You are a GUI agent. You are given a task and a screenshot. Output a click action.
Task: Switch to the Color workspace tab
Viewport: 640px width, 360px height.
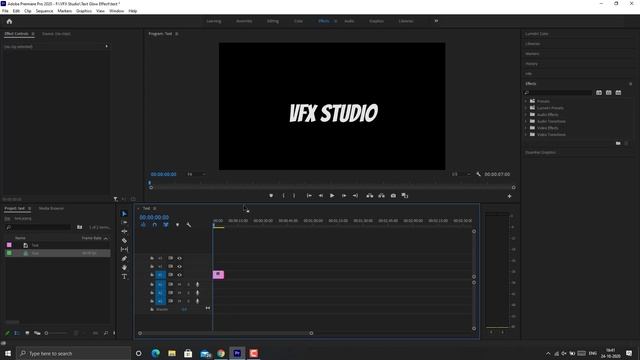298,21
